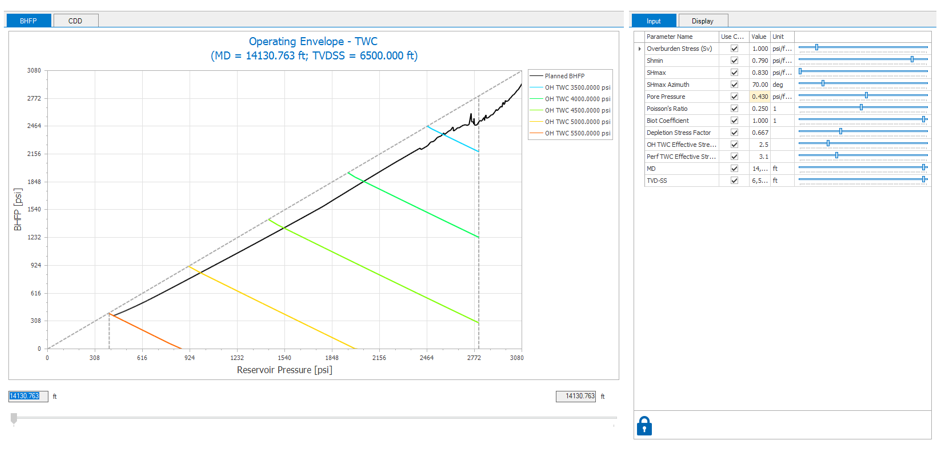942x450 pixels.
Task: Toggle the Pore Pressure checkbox
Action: (734, 96)
